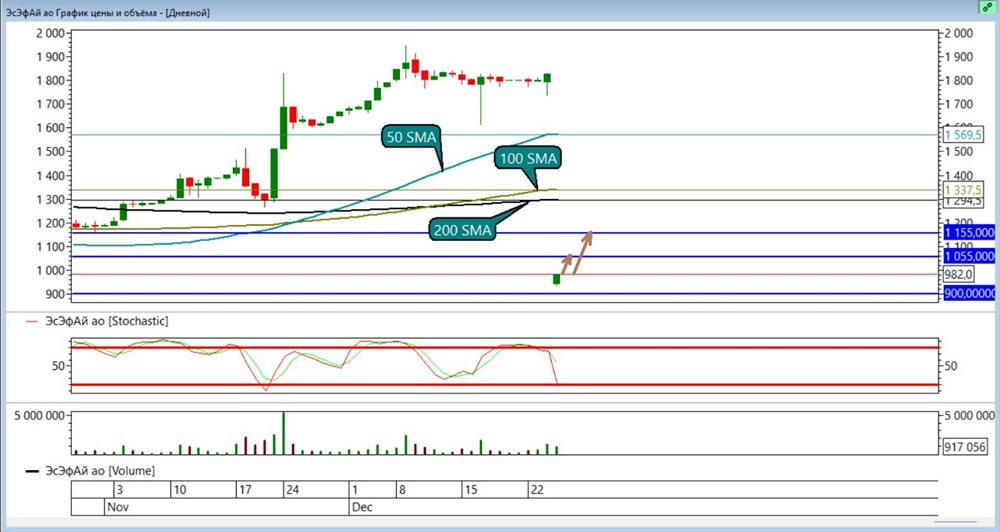Screen dimensions: 1000x532
Task: Click the green link icon in title bar
Action: point(988,7)
